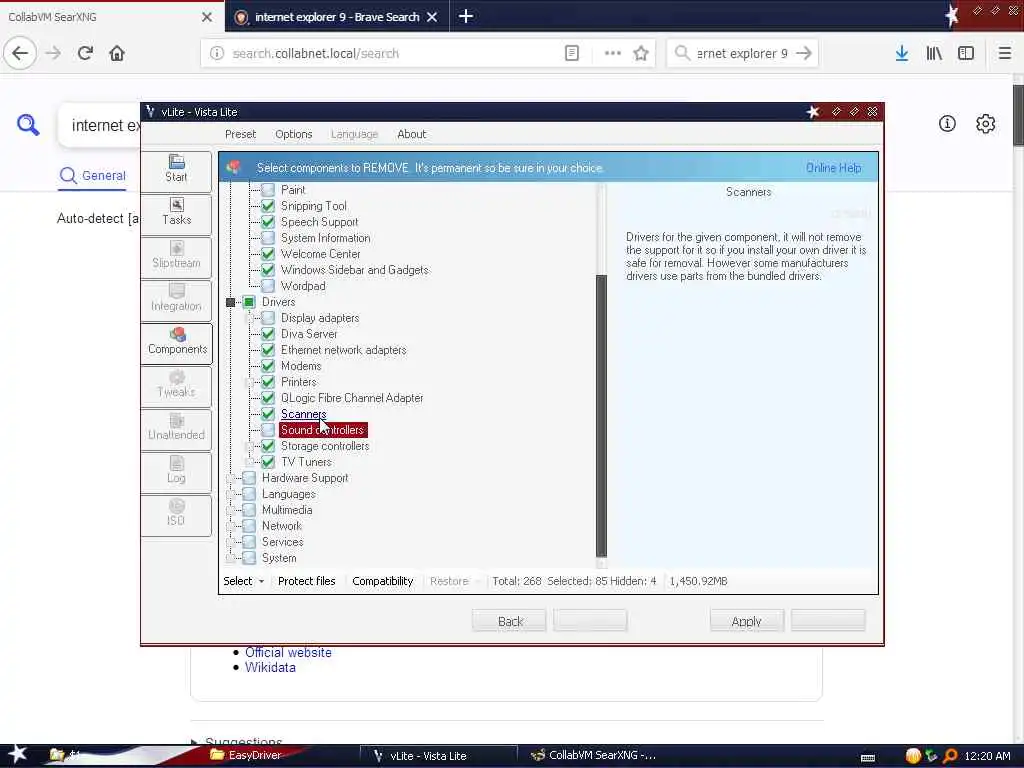Open the Wikidata link on the page
This screenshot has height=768, width=1024.
[270, 667]
